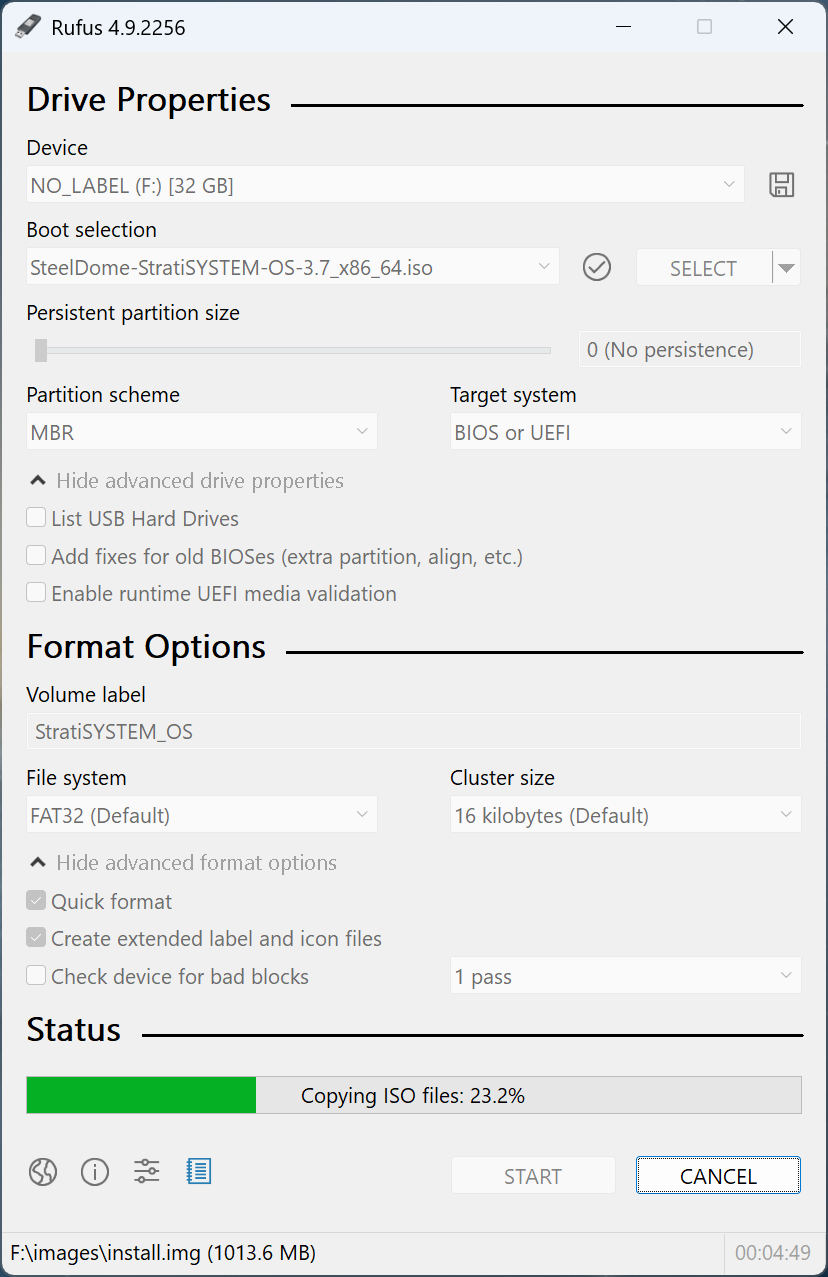Open the language globe icon
The height and width of the screenshot is (1277, 828).
tap(43, 1172)
